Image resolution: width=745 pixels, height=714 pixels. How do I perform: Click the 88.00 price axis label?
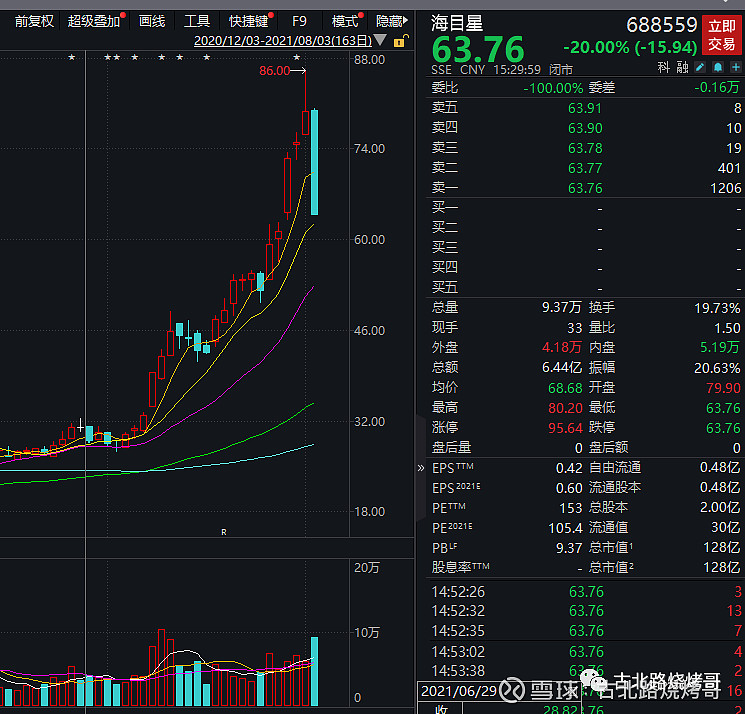tap(369, 60)
